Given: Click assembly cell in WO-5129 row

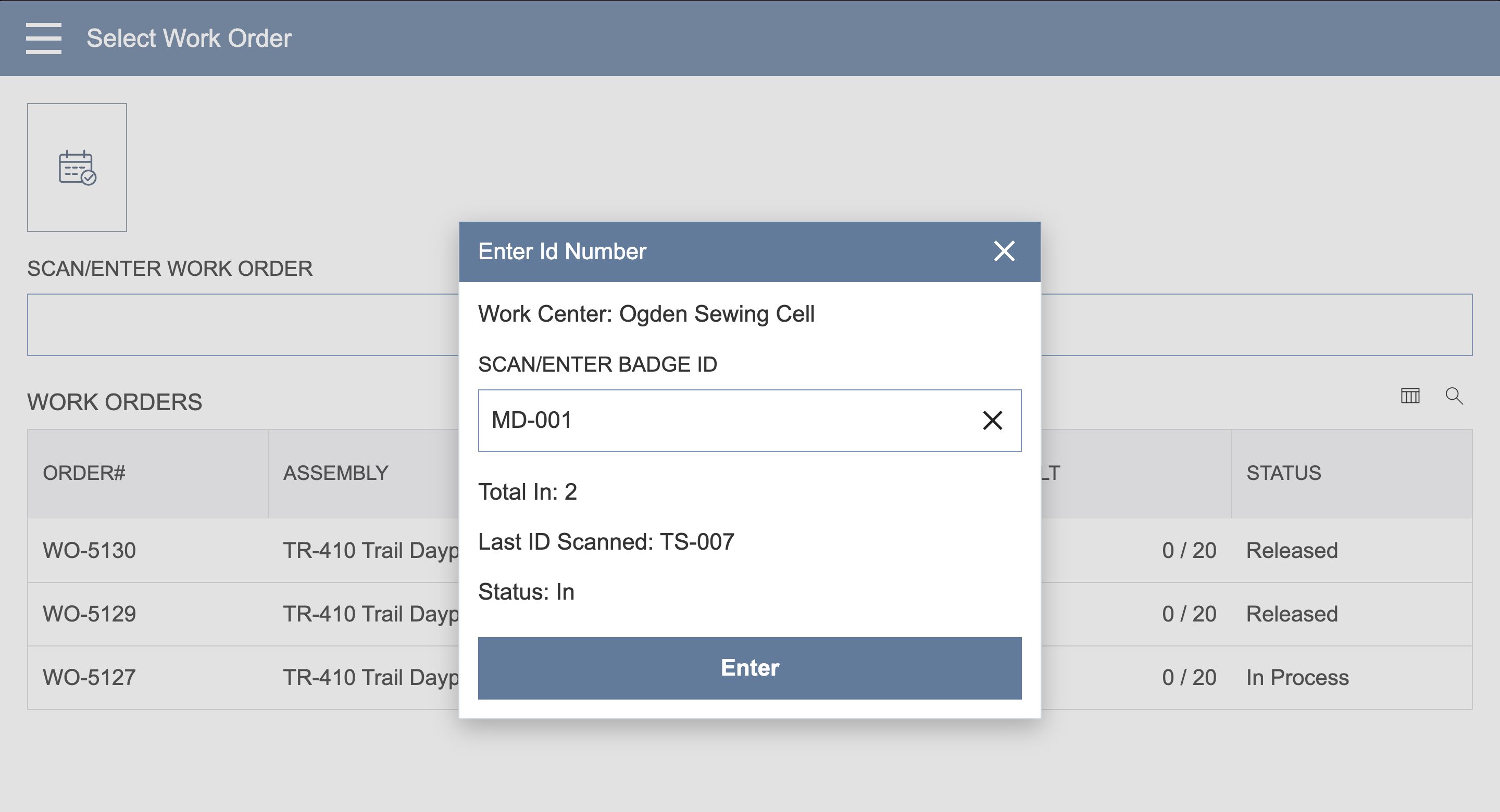Looking at the screenshot, I should click(x=371, y=614).
